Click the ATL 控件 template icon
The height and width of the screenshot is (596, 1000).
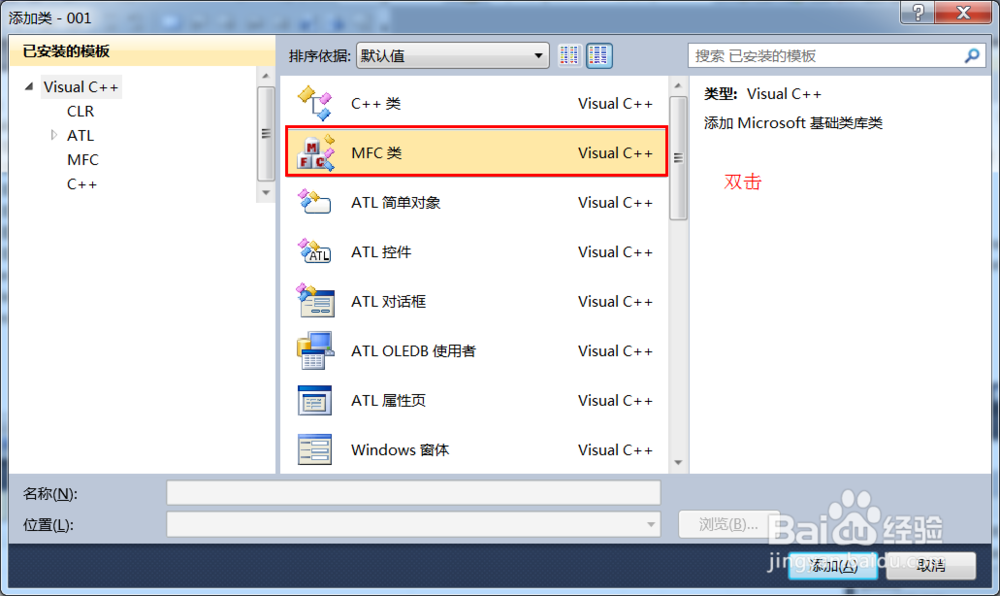click(x=315, y=251)
